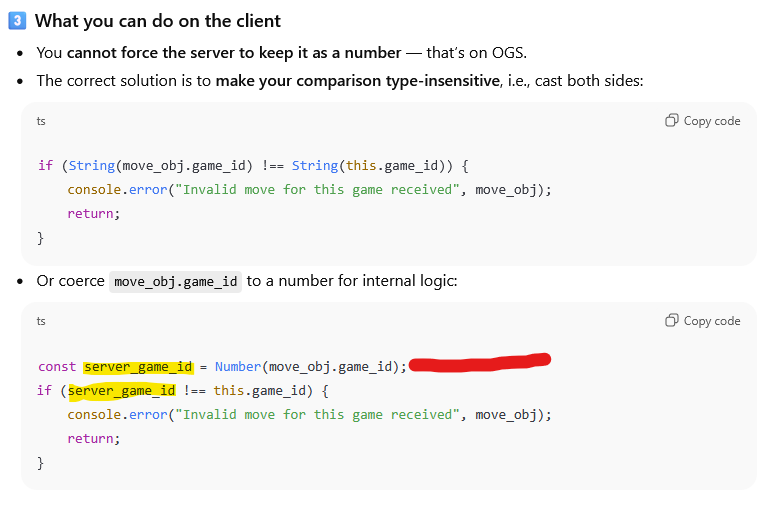Click highlighted "server_game_id" in the if statement
Viewport: 773px width, 507px height.
(121, 390)
